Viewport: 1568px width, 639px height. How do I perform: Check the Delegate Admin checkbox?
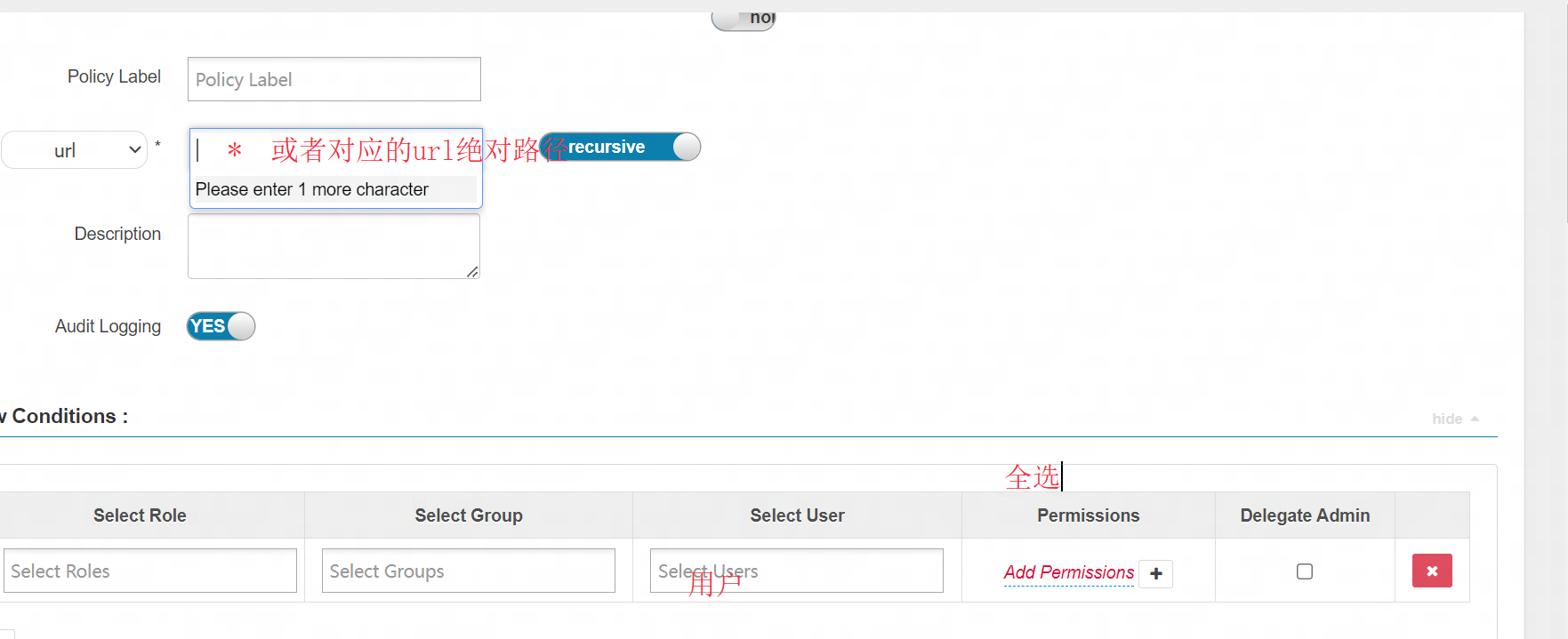(1304, 571)
